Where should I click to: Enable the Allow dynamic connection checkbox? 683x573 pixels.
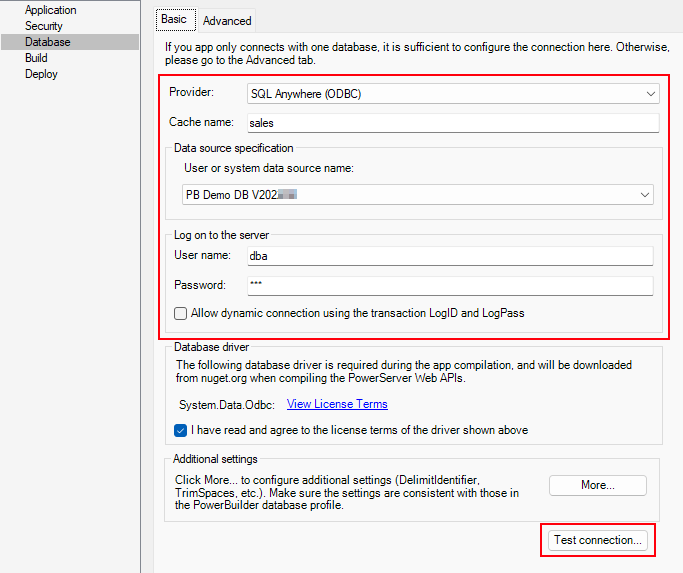181,313
